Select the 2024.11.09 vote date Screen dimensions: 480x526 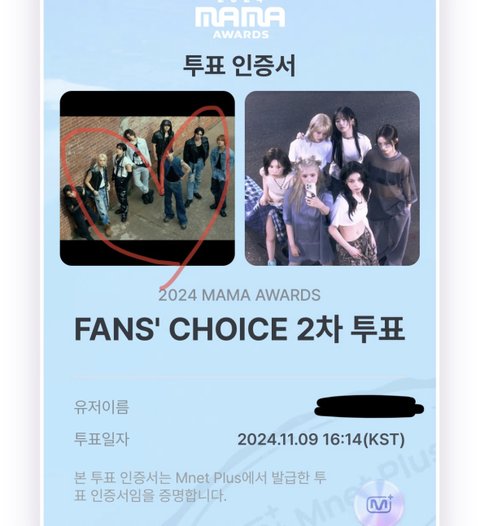(x=277, y=439)
